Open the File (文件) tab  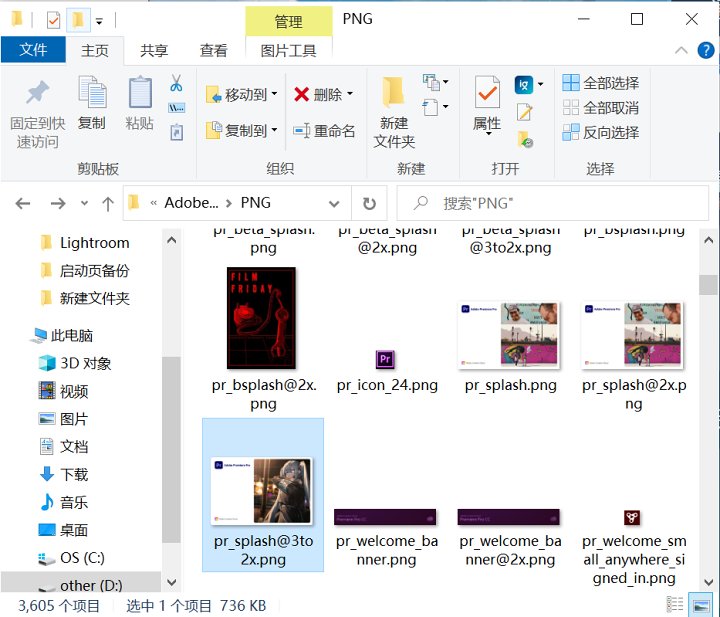pos(33,50)
